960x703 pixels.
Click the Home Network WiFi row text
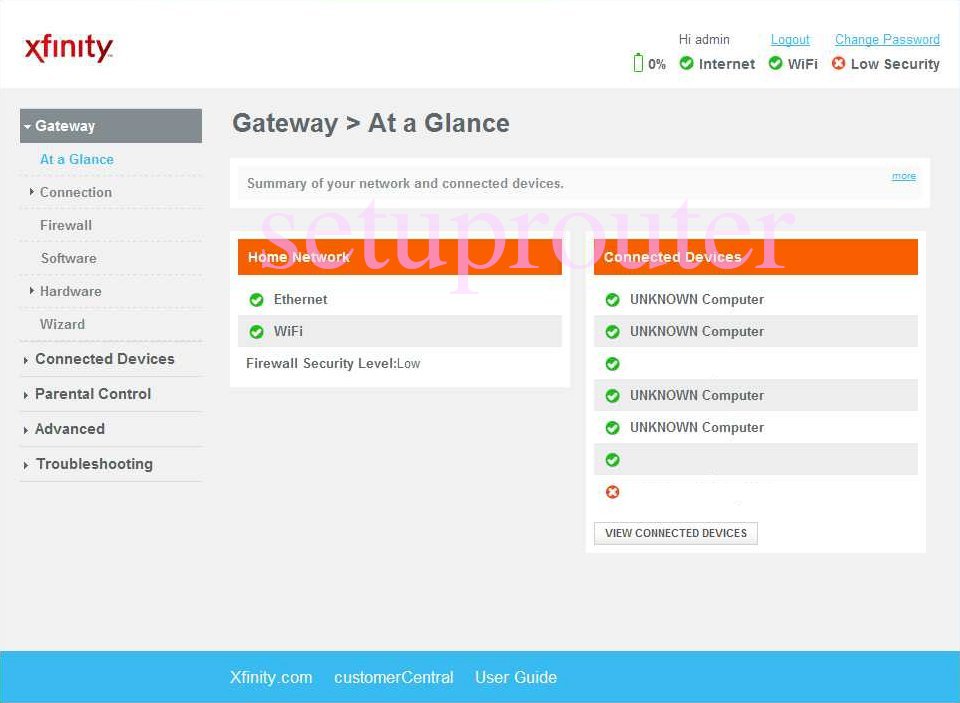click(288, 331)
